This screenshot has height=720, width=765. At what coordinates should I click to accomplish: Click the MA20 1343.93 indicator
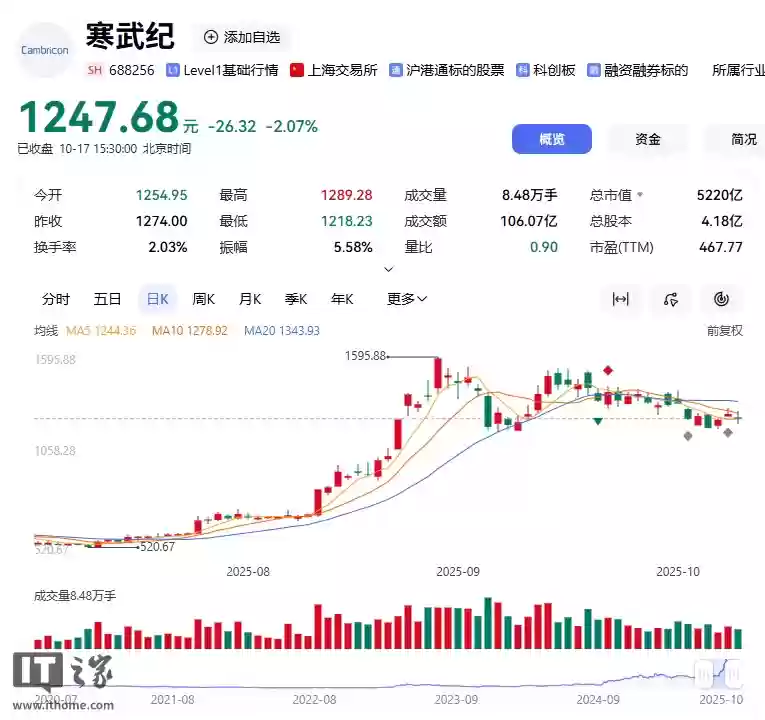(282, 331)
